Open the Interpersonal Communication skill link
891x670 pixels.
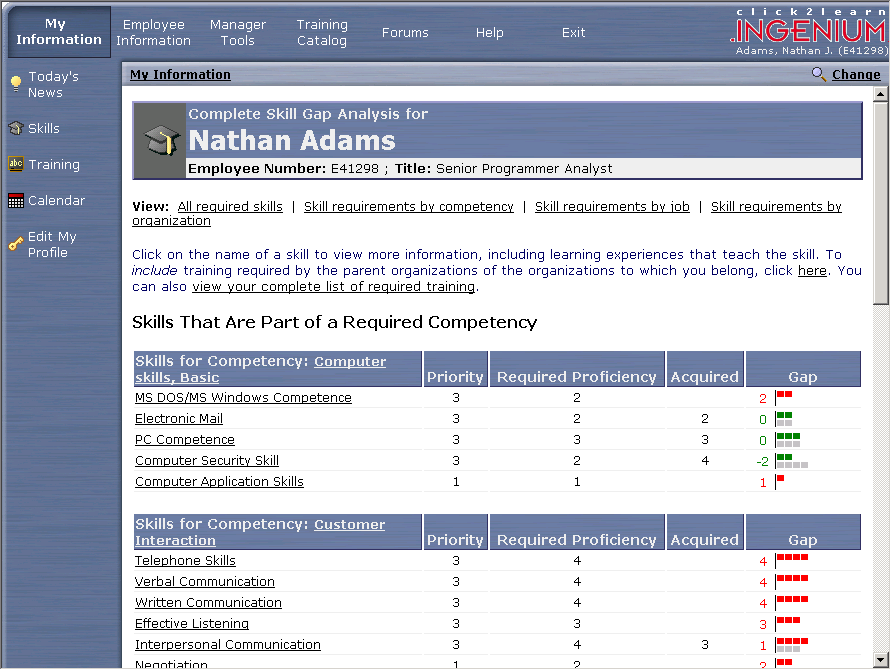pyautogui.click(x=228, y=645)
